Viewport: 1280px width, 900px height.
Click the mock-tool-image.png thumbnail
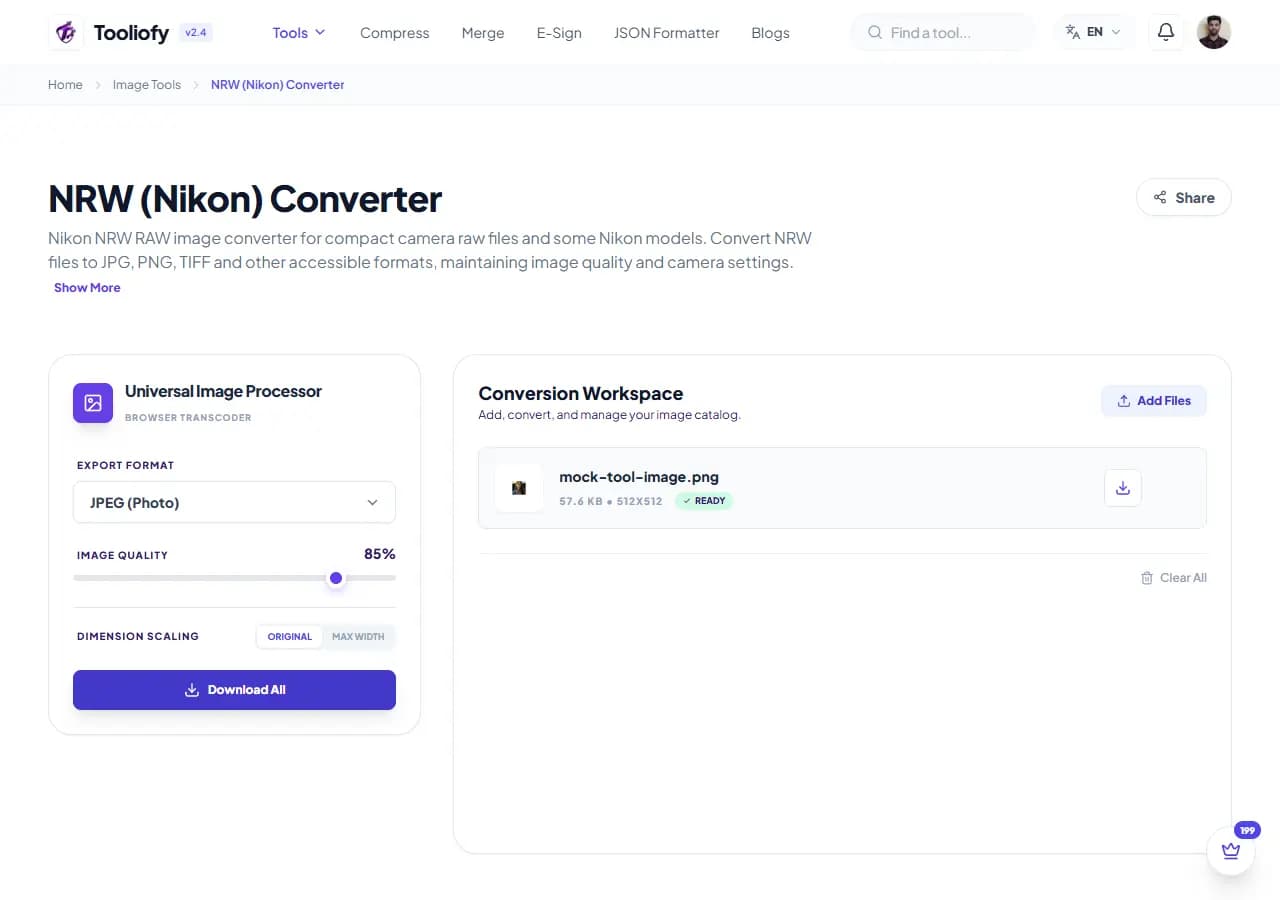pyautogui.click(x=519, y=488)
